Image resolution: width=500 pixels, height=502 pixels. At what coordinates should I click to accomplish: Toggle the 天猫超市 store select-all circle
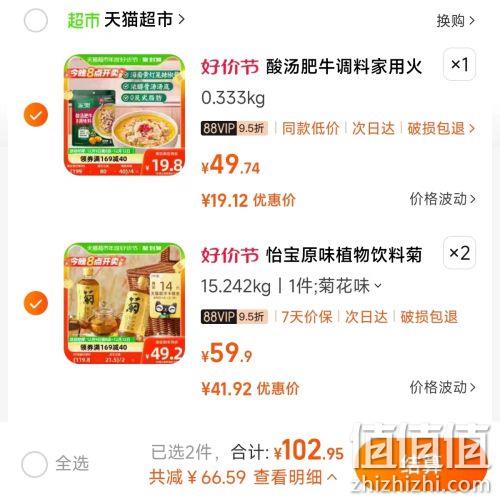coord(36,20)
